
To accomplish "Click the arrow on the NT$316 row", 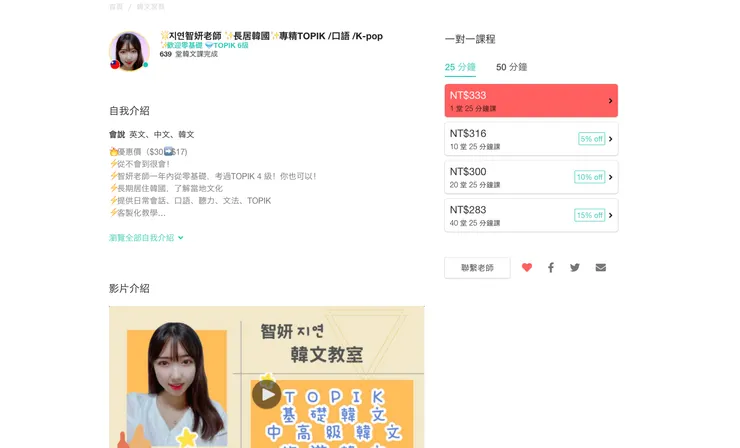I will [x=610, y=139].
